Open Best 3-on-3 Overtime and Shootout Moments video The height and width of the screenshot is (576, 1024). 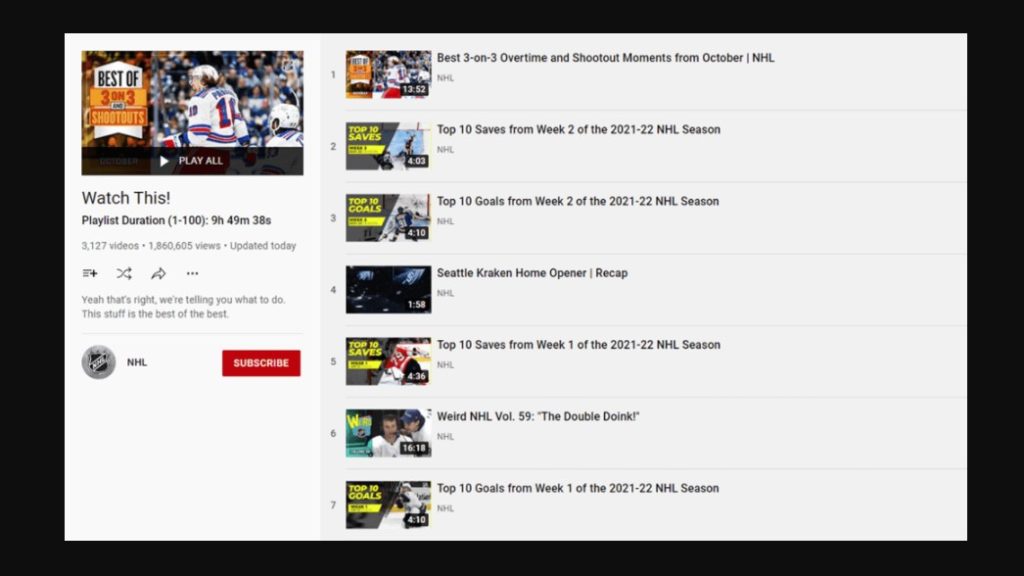pos(605,58)
